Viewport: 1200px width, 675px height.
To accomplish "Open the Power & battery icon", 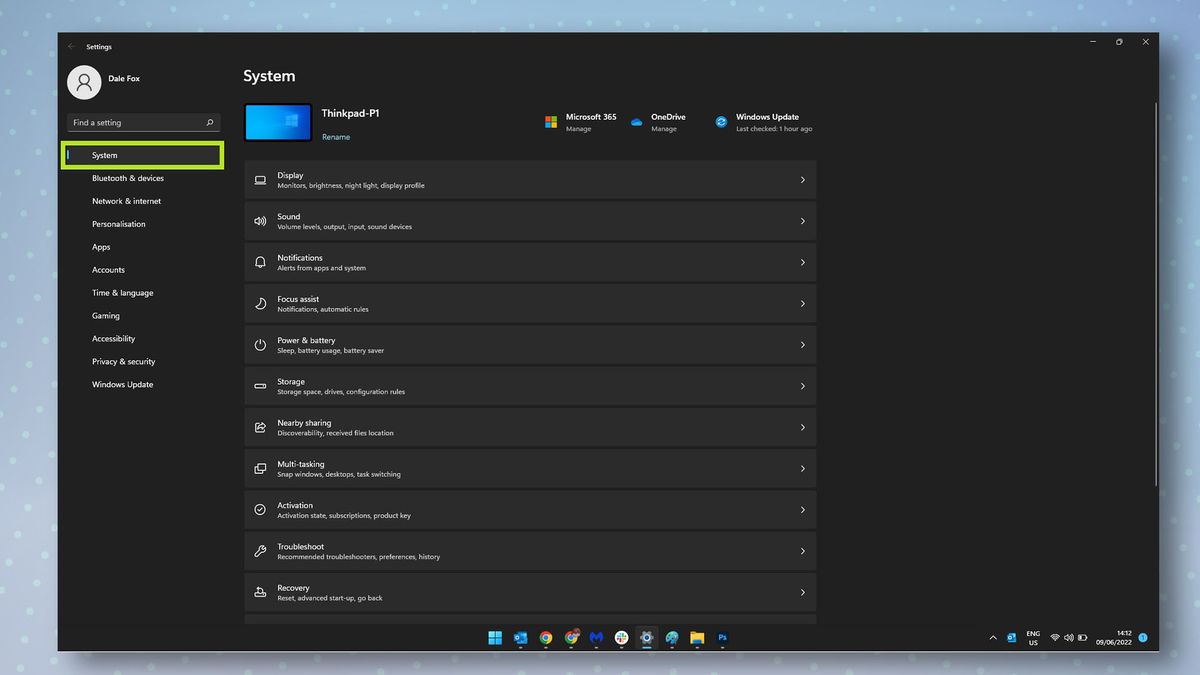I will pyautogui.click(x=261, y=345).
